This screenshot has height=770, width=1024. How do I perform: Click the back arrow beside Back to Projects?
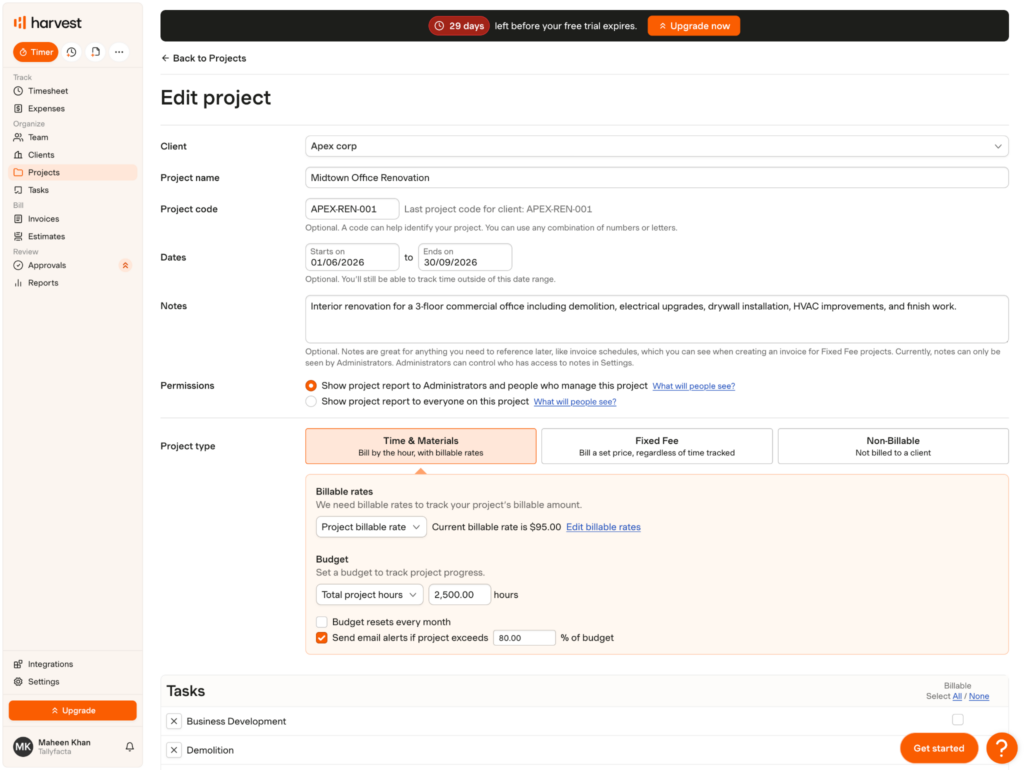tap(165, 58)
